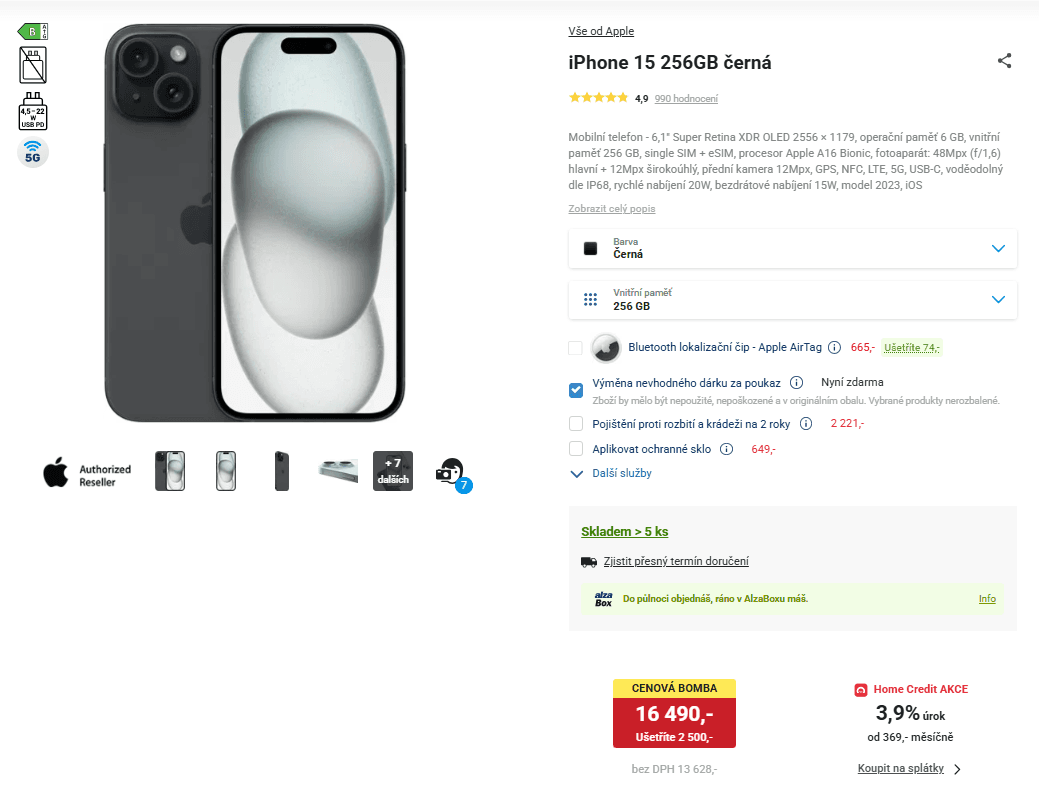Check the Apple AirTag add-on checkbox
The width and height of the screenshot is (1039, 785).
click(575, 348)
